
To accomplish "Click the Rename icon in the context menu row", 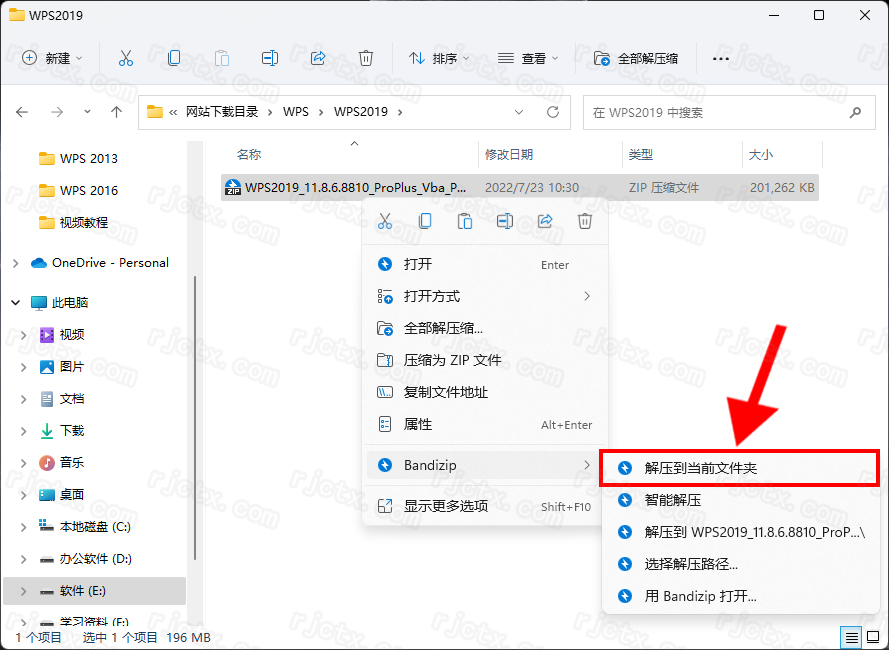I will pos(505,221).
